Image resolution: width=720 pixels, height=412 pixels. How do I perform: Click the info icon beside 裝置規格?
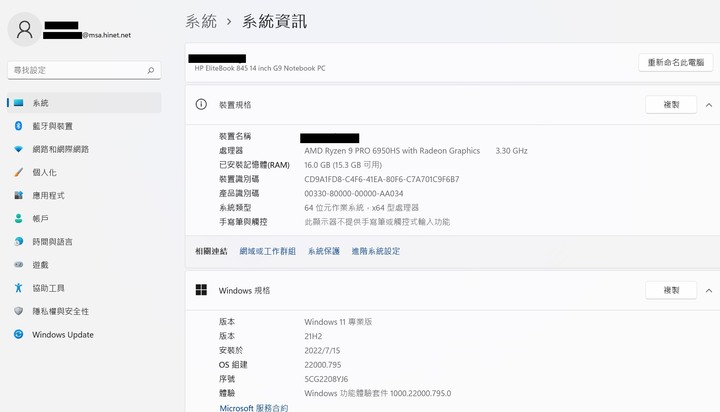coord(201,104)
